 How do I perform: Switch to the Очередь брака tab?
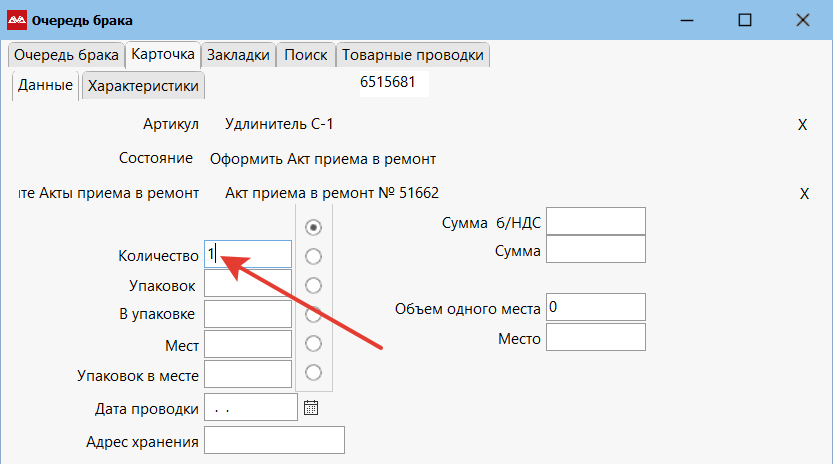tap(65, 55)
